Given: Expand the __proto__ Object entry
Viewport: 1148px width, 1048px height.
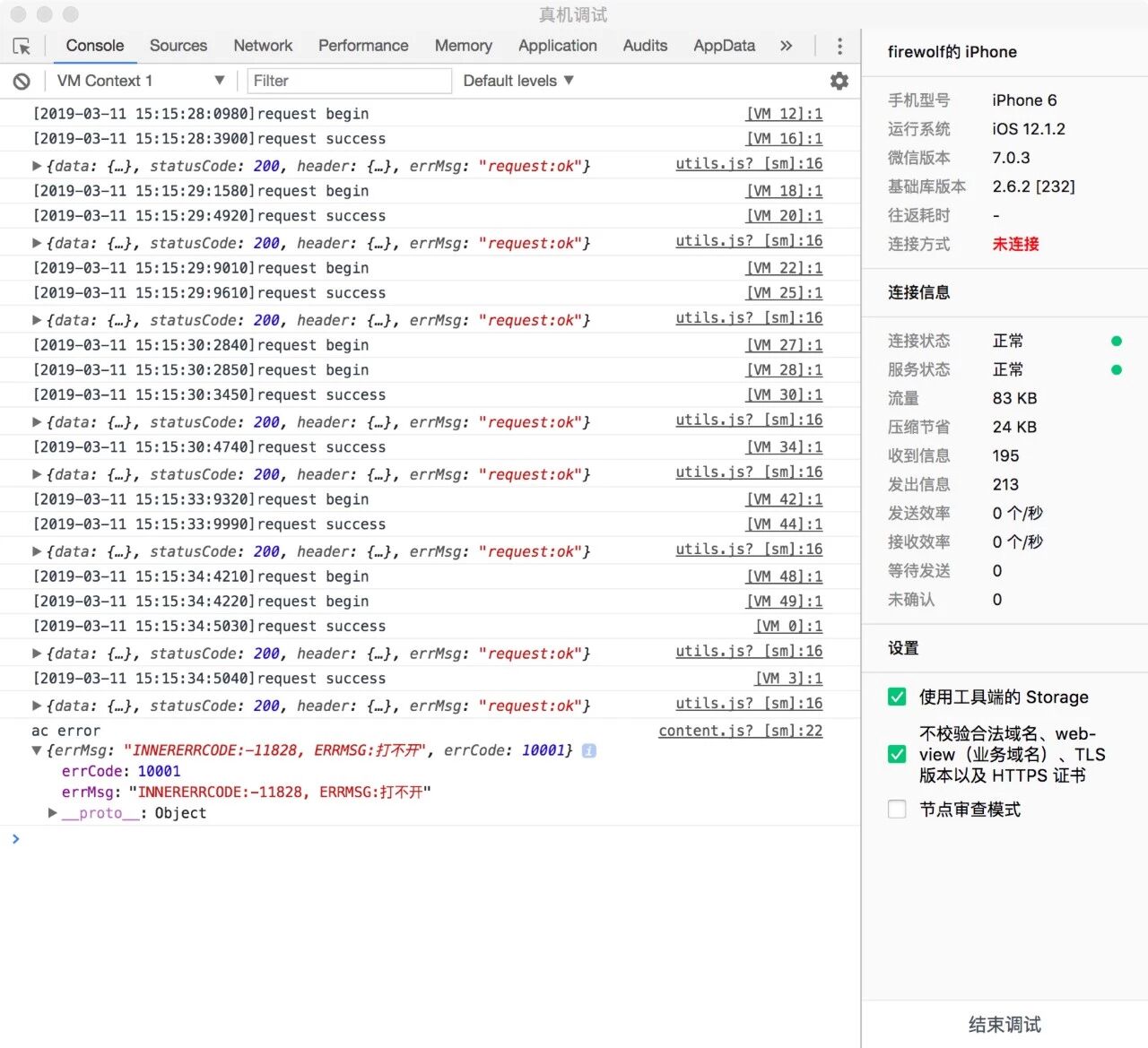Looking at the screenshot, I should (53, 813).
